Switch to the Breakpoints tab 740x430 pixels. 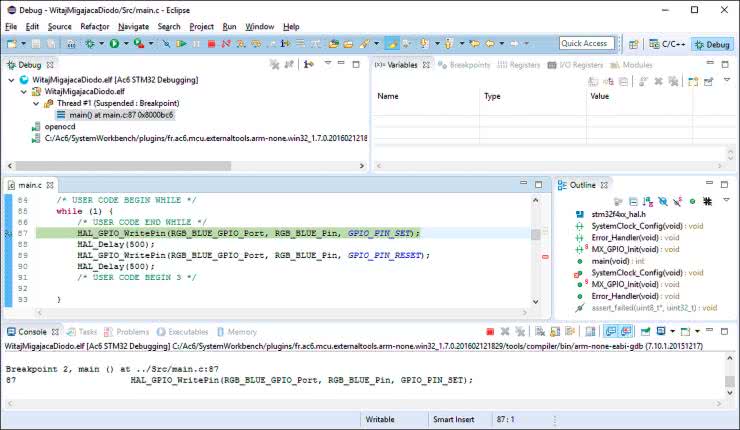coord(468,65)
